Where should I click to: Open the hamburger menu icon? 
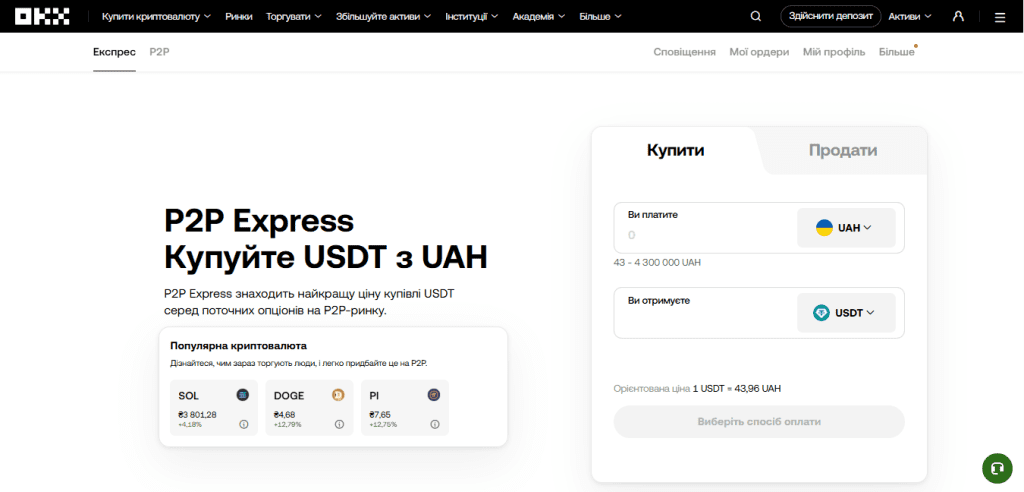(1000, 17)
